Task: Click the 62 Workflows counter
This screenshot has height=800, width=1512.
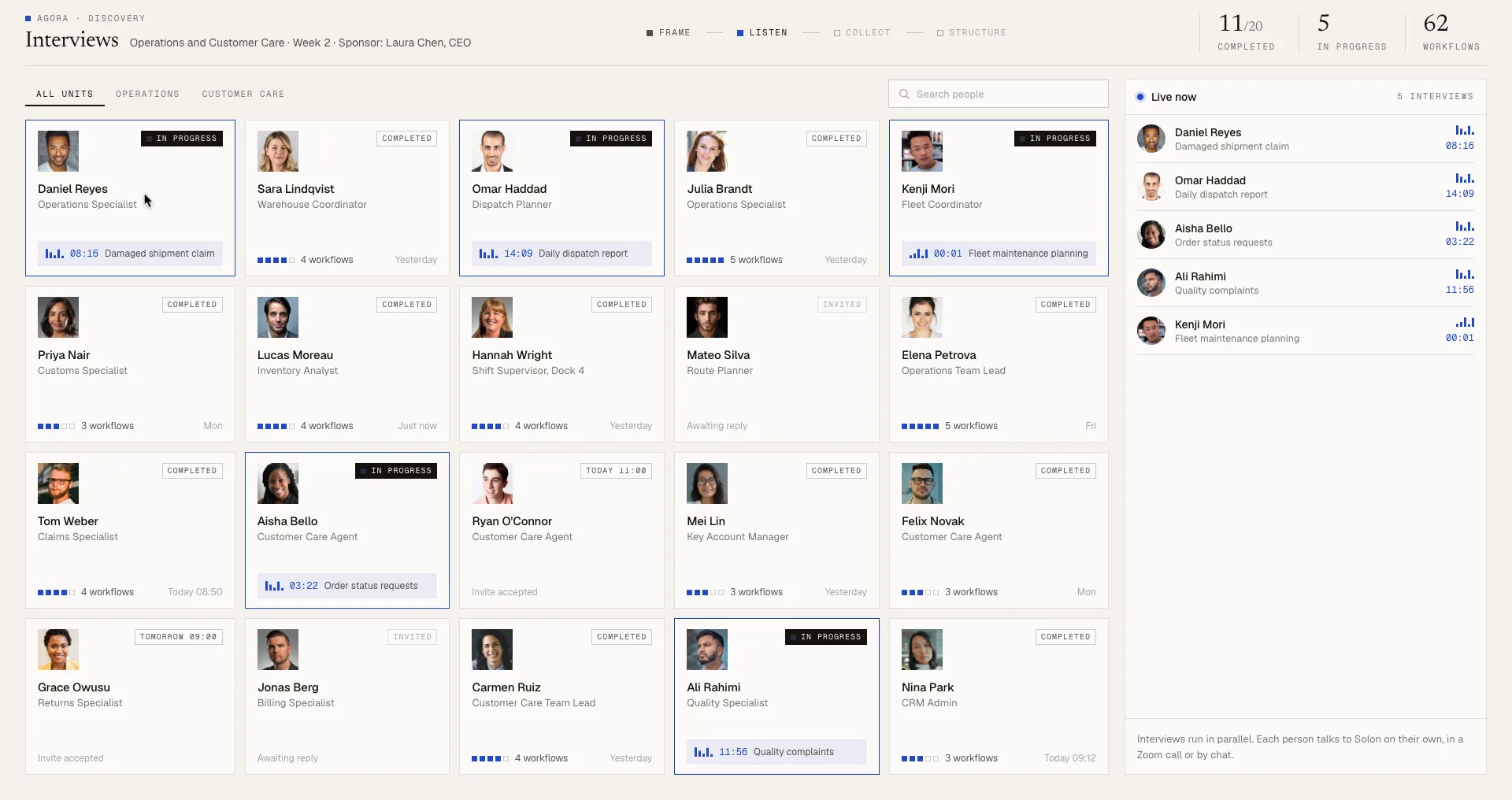Action: (1451, 32)
